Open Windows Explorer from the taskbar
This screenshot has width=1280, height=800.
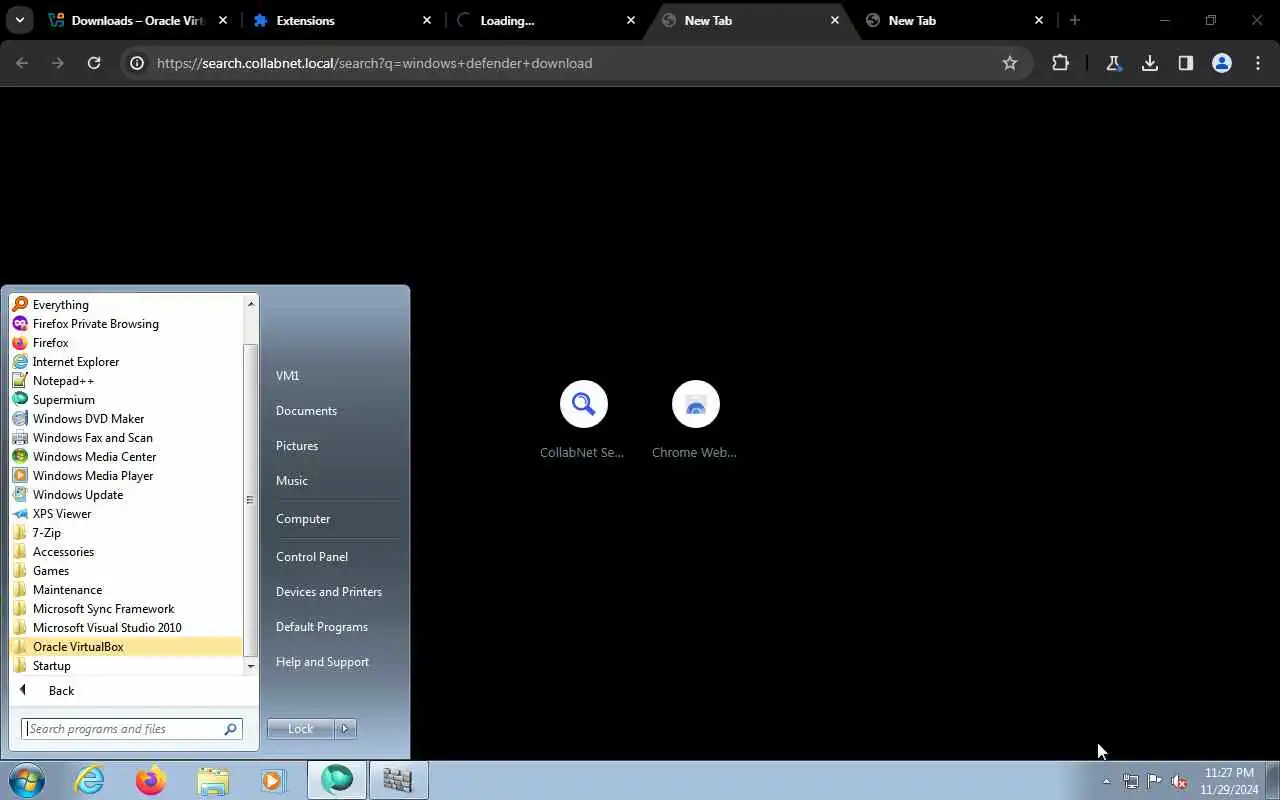click(x=213, y=780)
